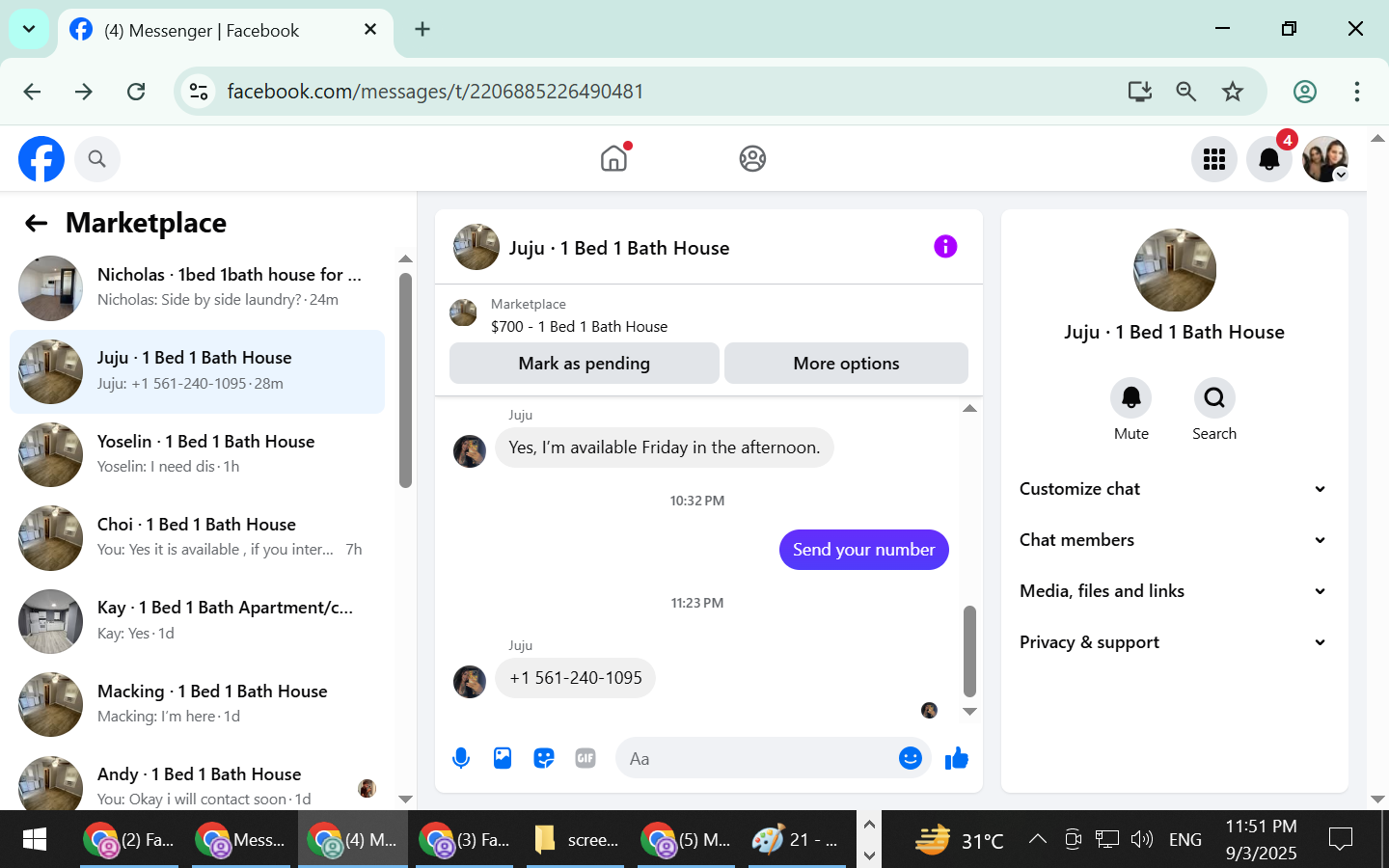The height and width of the screenshot is (868, 1389).
Task: Open the ENG language indicator
Action: 1185,840
